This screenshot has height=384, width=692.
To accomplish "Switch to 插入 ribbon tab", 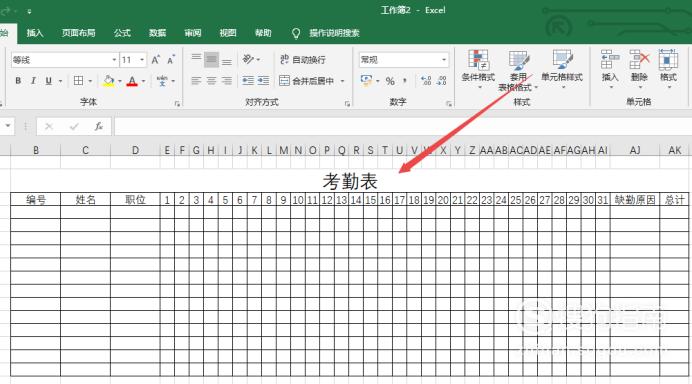I will point(35,33).
